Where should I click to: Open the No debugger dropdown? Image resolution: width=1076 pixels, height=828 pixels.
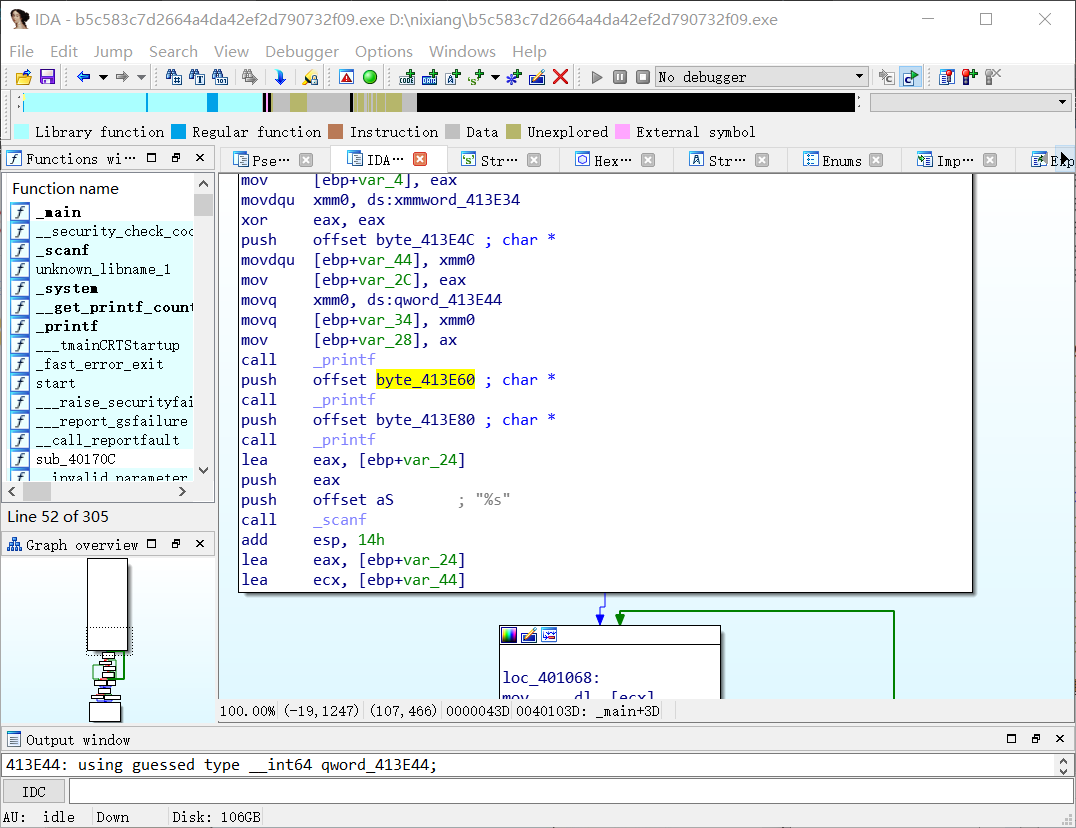click(x=860, y=77)
